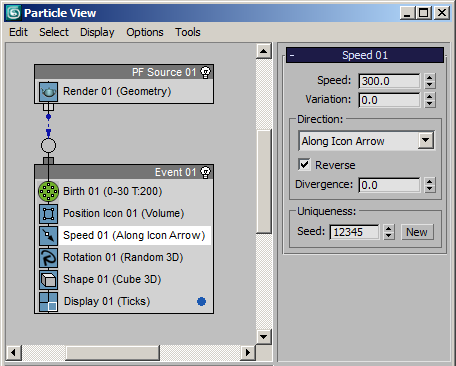Toggle the PF Source 01 lightbulb
Image resolution: width=456 pixels, height=366 pixels.
pyautogui.click(x=205, y=72)
